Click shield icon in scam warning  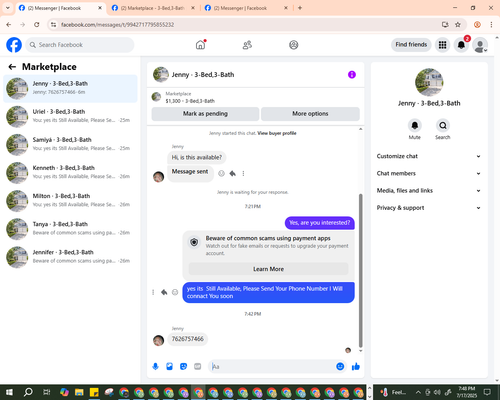194,242
